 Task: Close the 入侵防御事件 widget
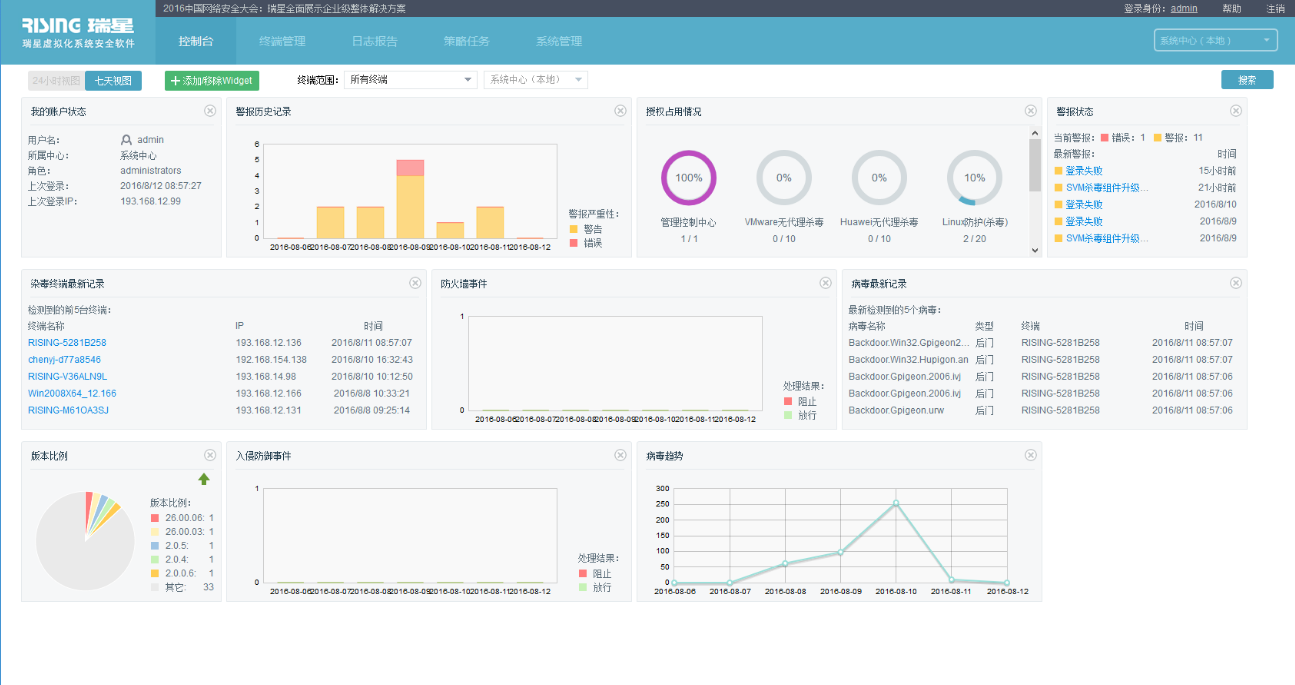pos(620,455)
